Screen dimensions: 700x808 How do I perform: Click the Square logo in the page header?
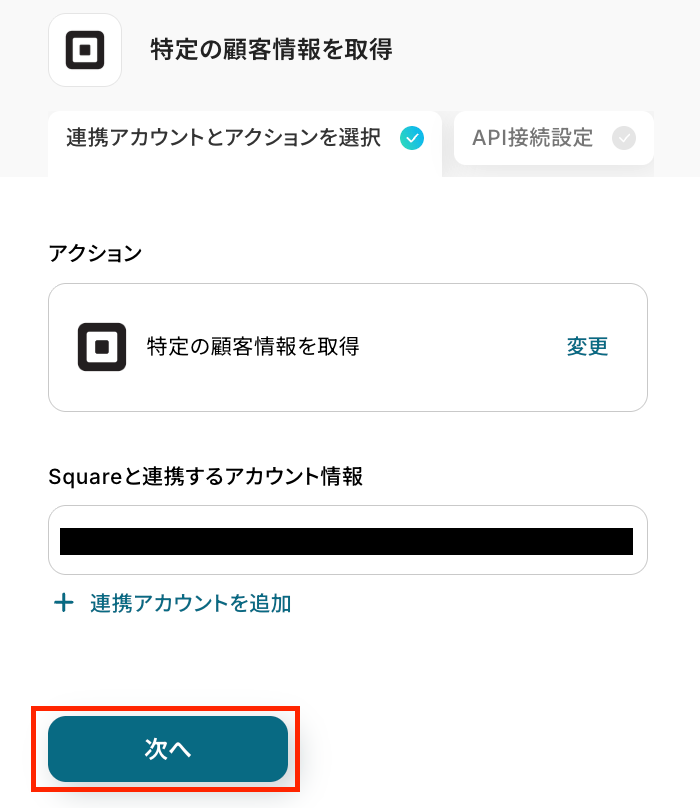point(85,50)
